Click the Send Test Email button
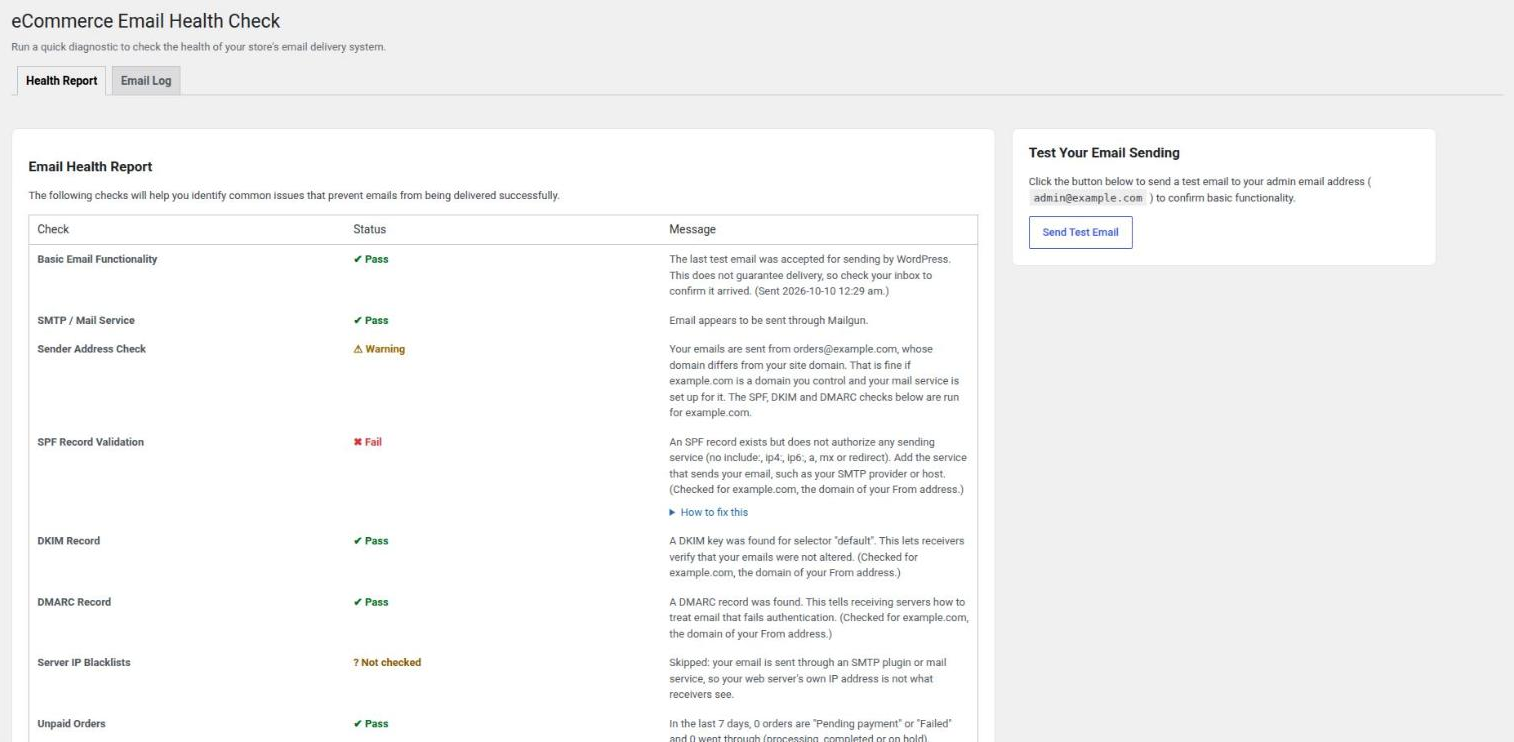1514x742 pixels. pyautogui.click(x=1080, y=232)
